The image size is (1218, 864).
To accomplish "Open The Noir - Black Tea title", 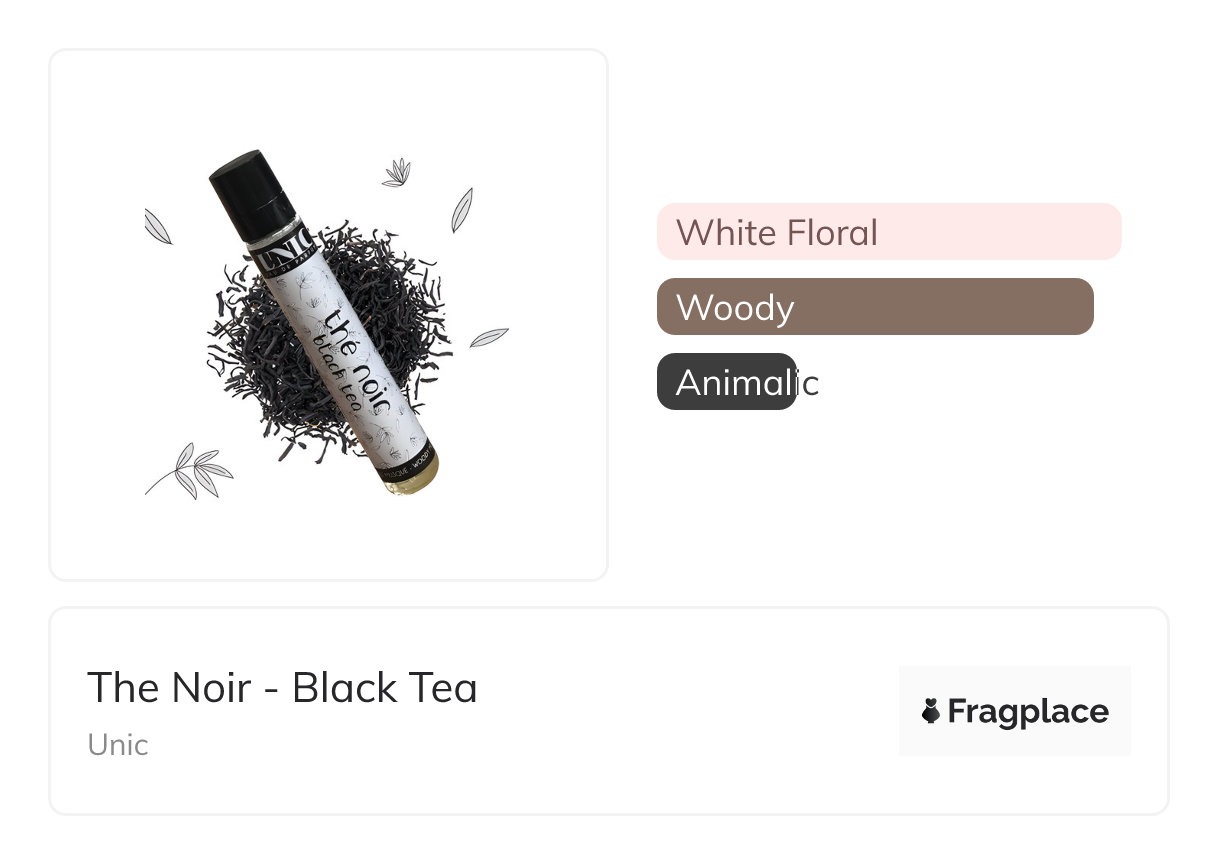I will point(282,688).
